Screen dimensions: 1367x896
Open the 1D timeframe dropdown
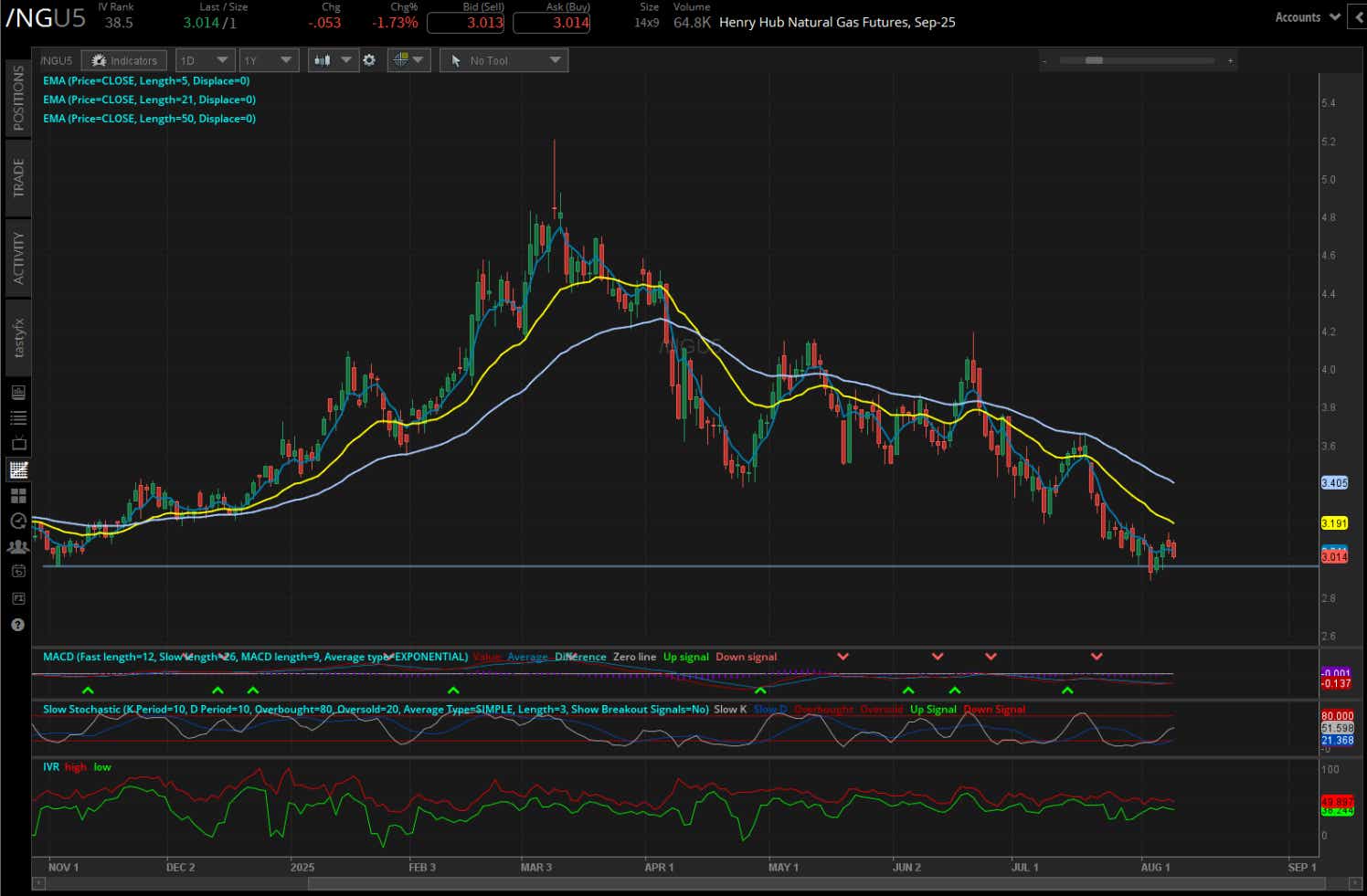(x=205, y=59)
